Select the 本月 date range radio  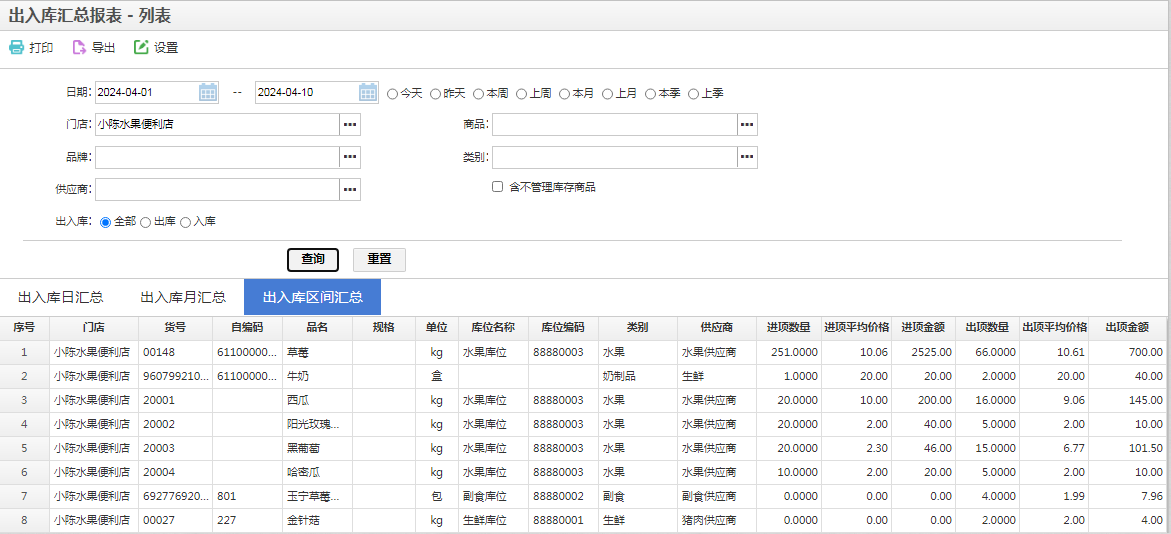pyautogui.click(x=564, y=94)
